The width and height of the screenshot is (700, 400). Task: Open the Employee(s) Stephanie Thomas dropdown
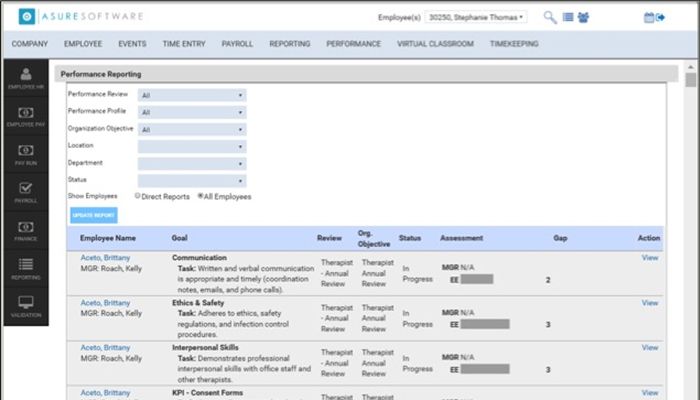(476, 17)
